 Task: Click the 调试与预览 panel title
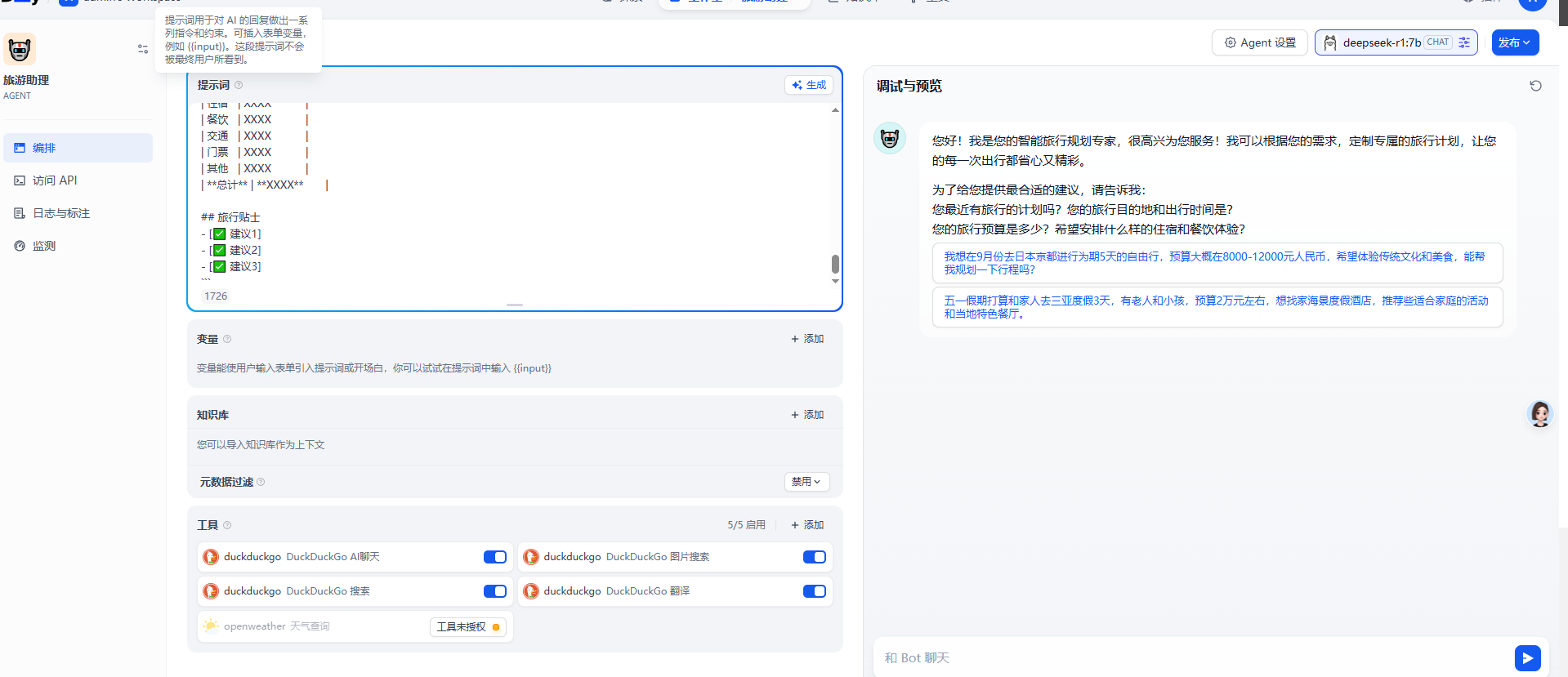pos(909,86)
